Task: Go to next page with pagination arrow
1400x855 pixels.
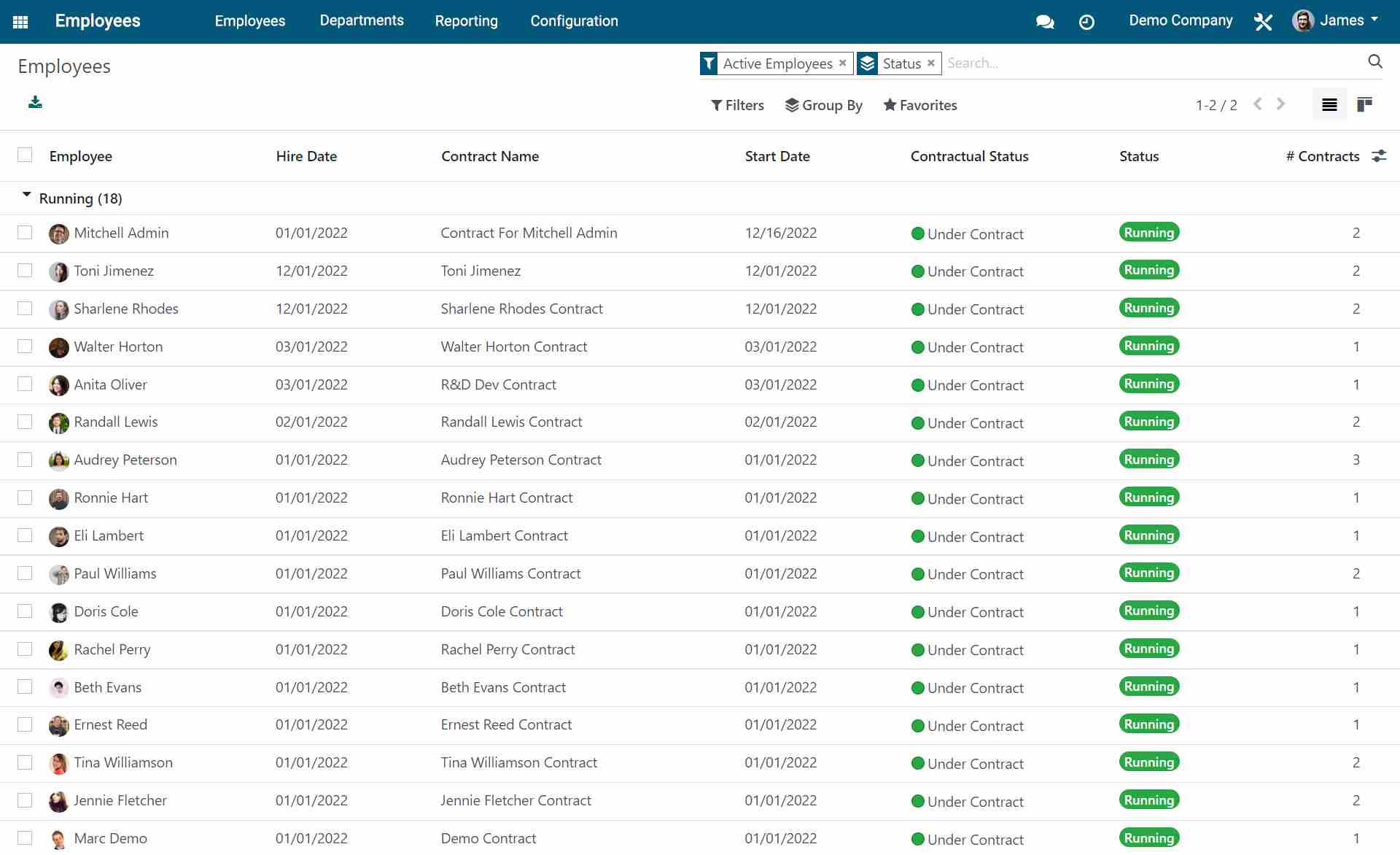Action: [x=1281, y=104]
